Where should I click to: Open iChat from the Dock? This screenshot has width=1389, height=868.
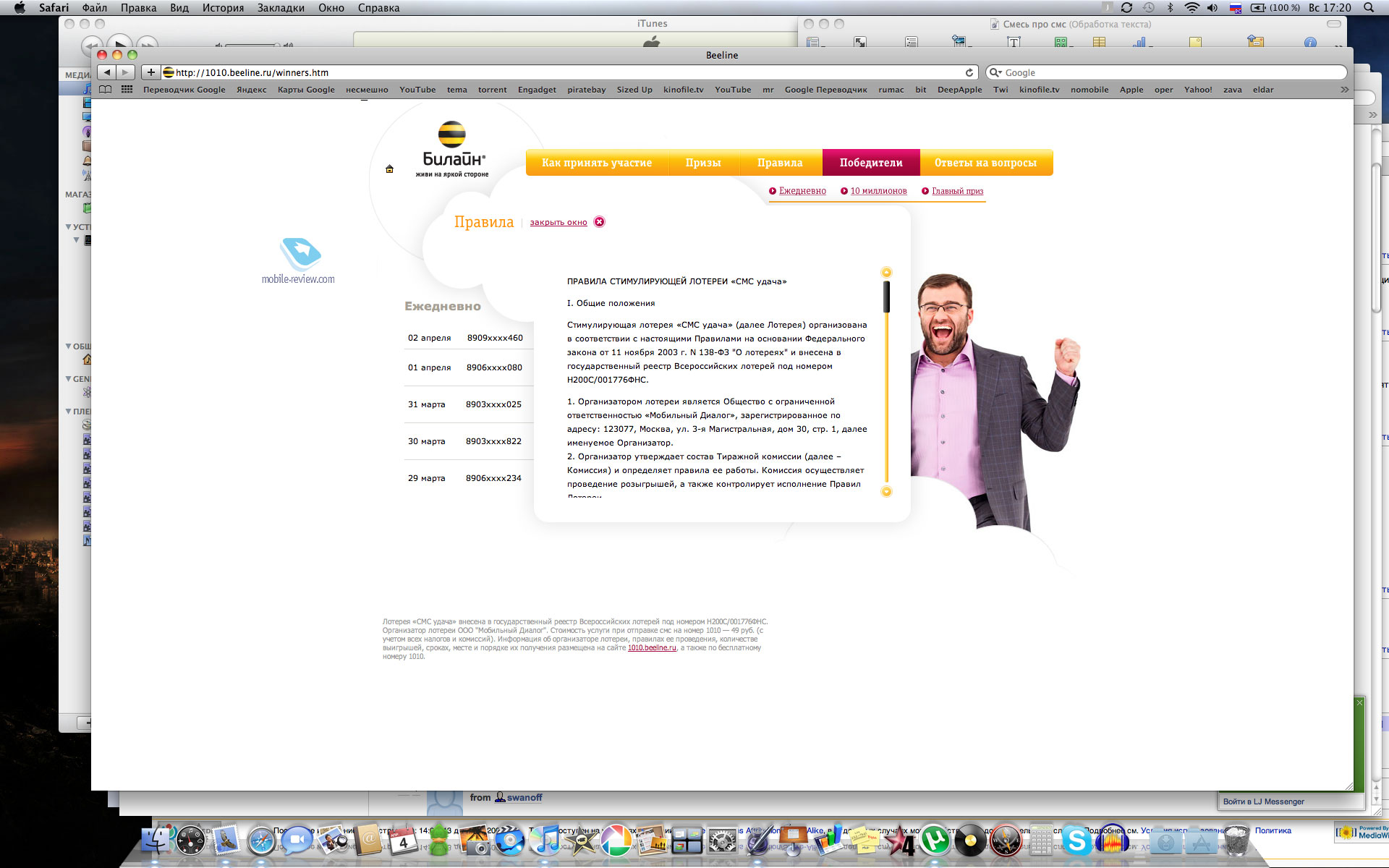[x=296, y=841]
